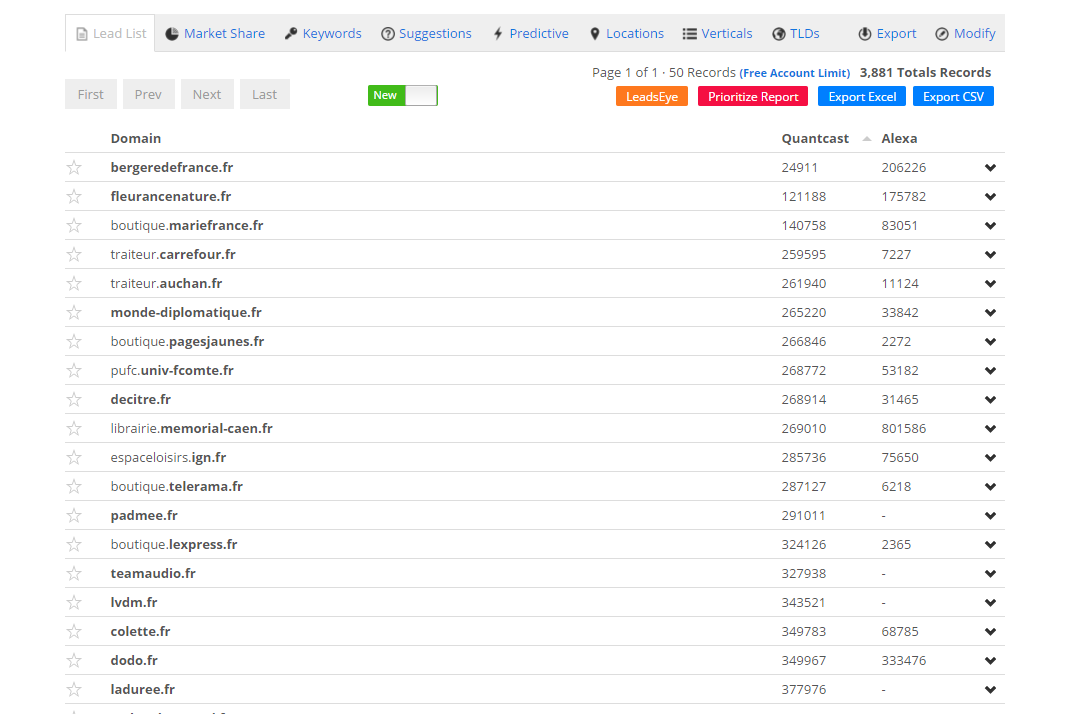Click Export Excel button
Viewport: 1081px width, 714px height.
[862, 96]
